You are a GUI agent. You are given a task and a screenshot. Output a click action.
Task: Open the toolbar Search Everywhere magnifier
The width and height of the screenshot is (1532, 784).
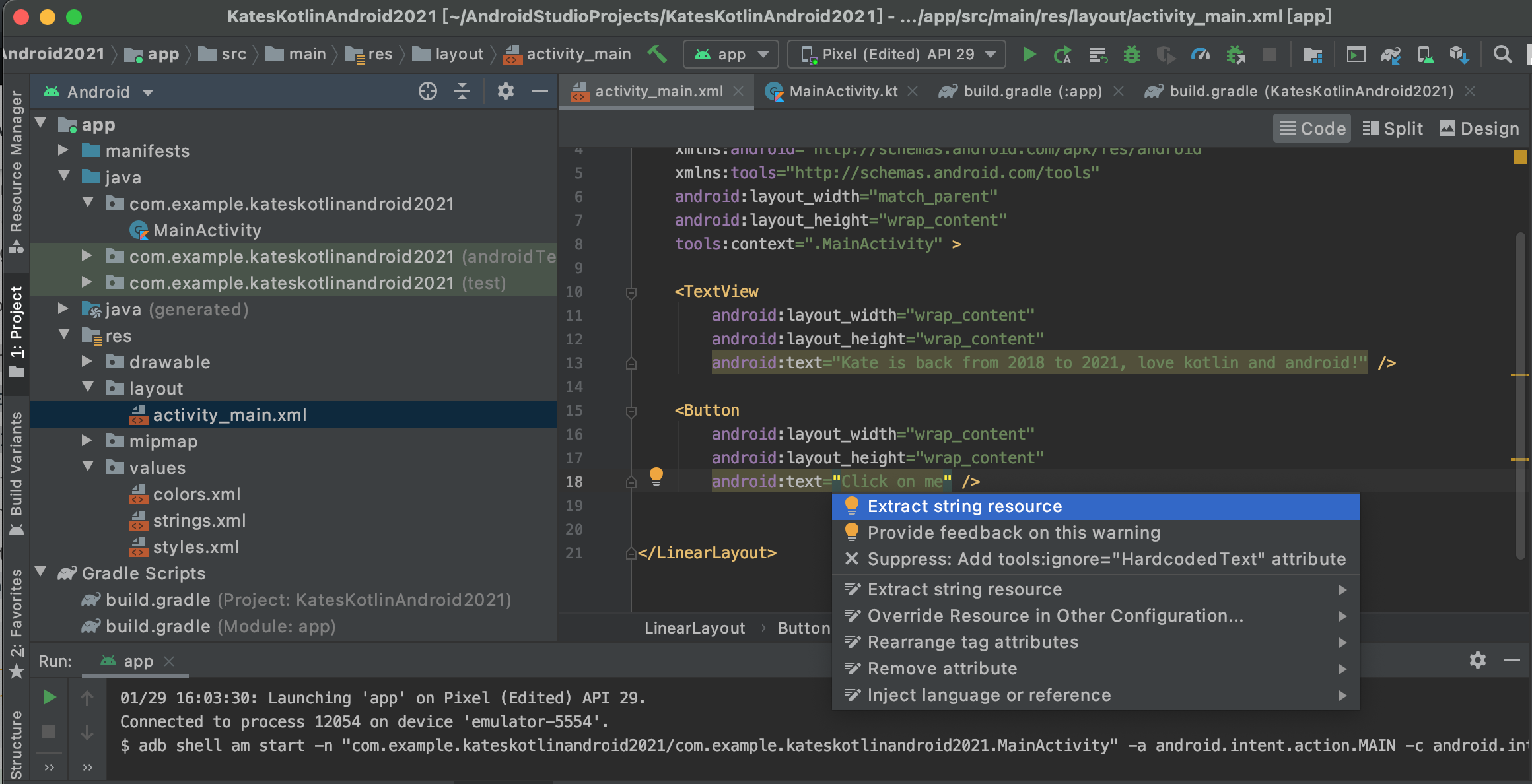[x=1502, y=54]
